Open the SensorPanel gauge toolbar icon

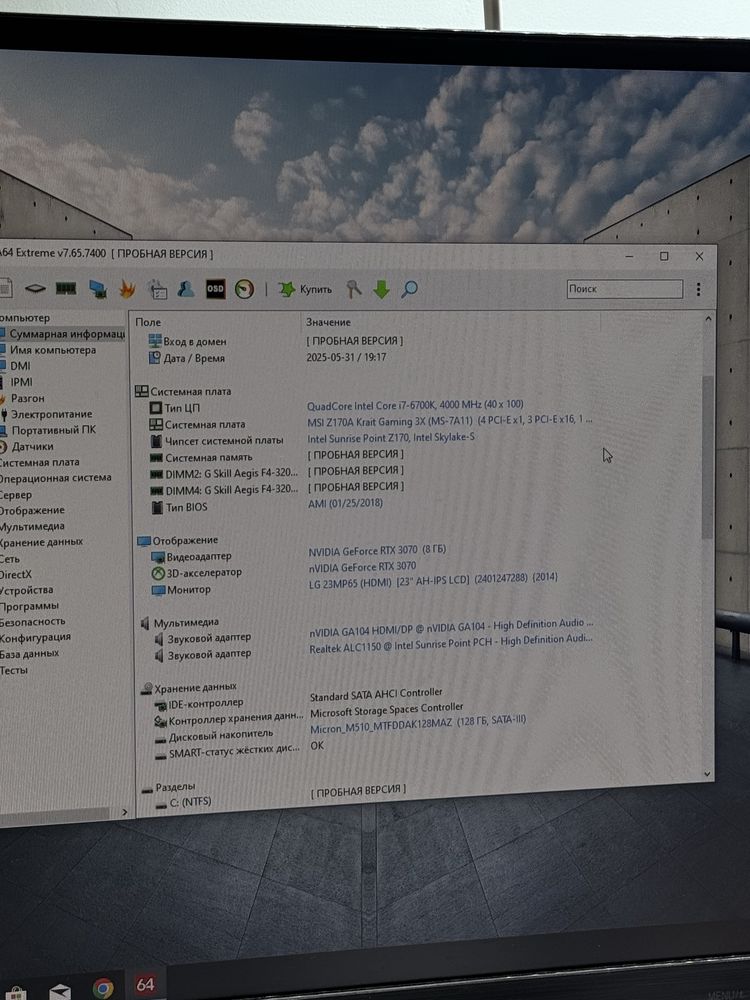(244, 290)
